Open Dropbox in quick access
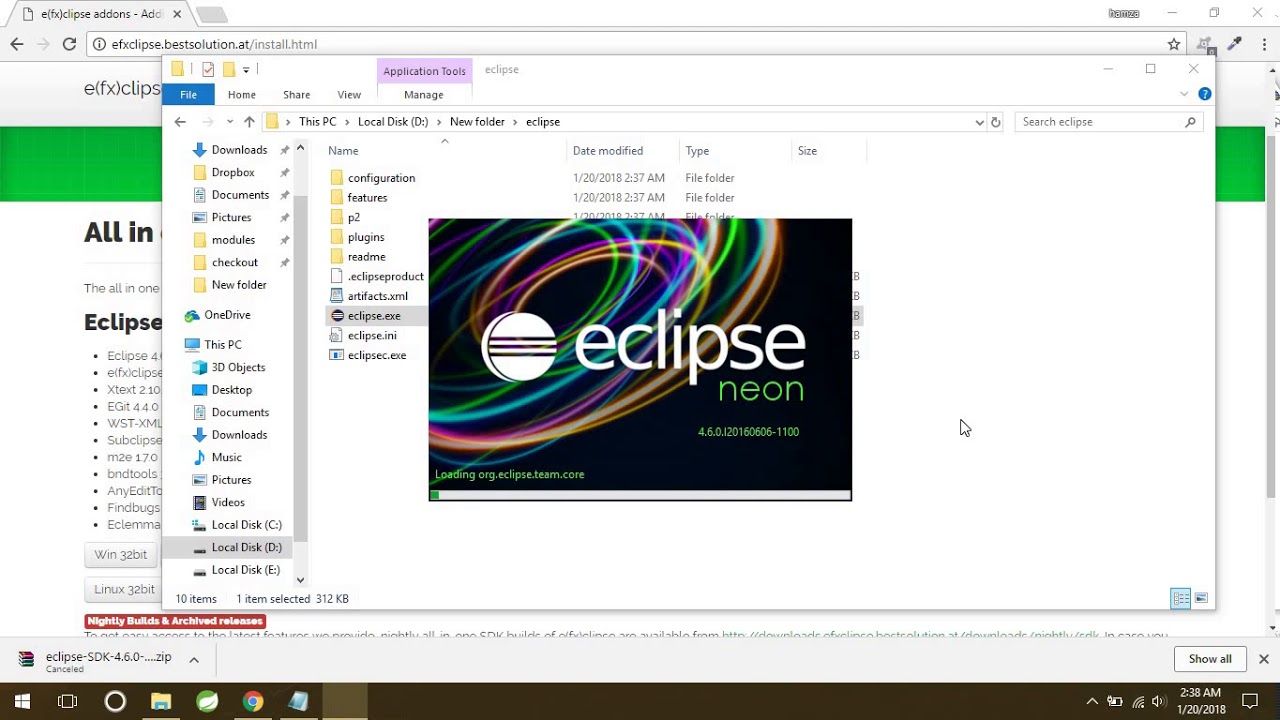The image size is (1280, 720). [x=233, y=173]
